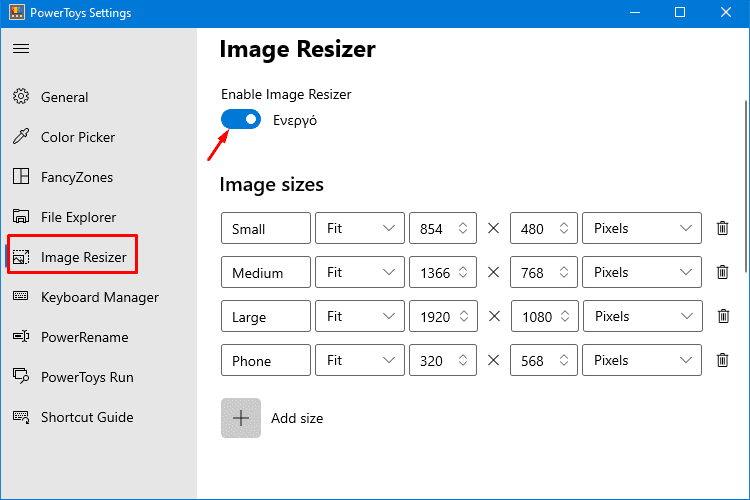The height and width of the screenshot is (500, 750).
Task: Open the hamburger navigation menu
Action: [x=21, y=49]
